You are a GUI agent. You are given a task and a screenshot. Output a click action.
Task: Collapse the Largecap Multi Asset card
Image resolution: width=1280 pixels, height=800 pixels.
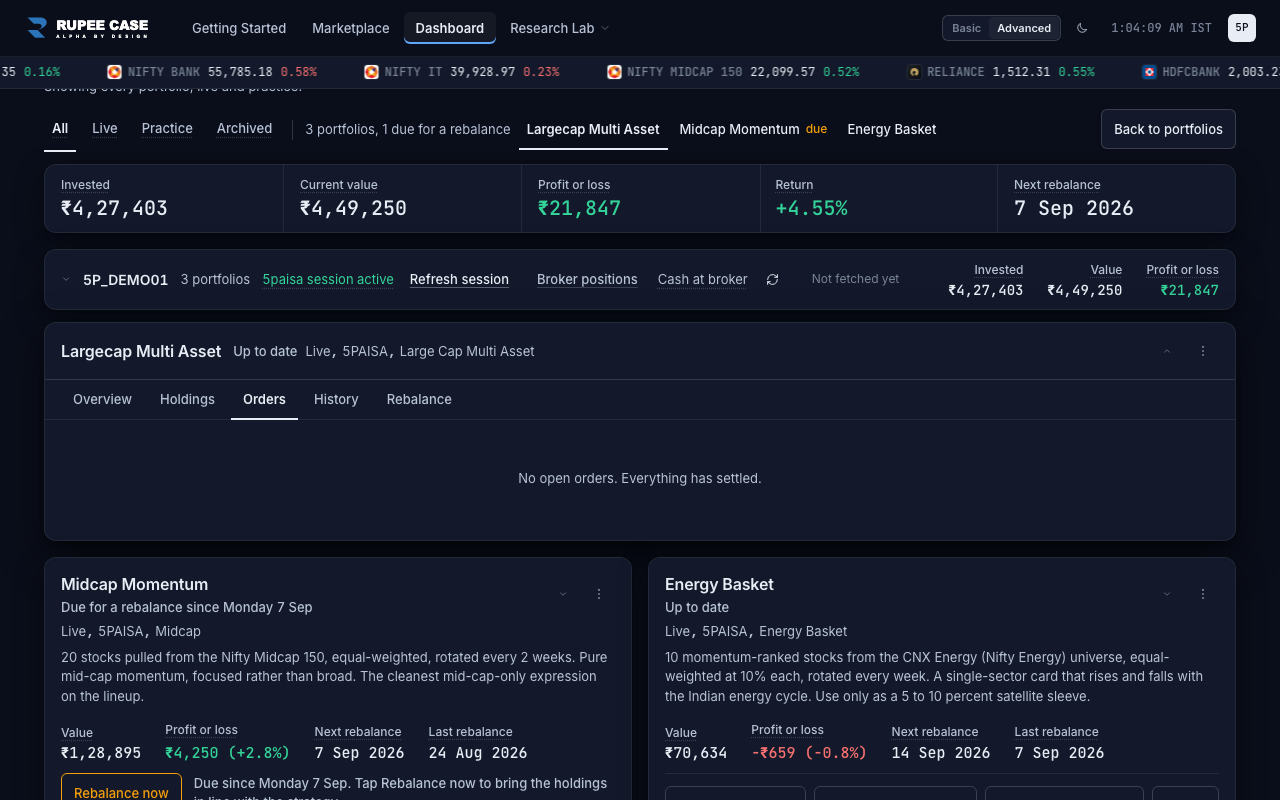(x=1167, y=351)
